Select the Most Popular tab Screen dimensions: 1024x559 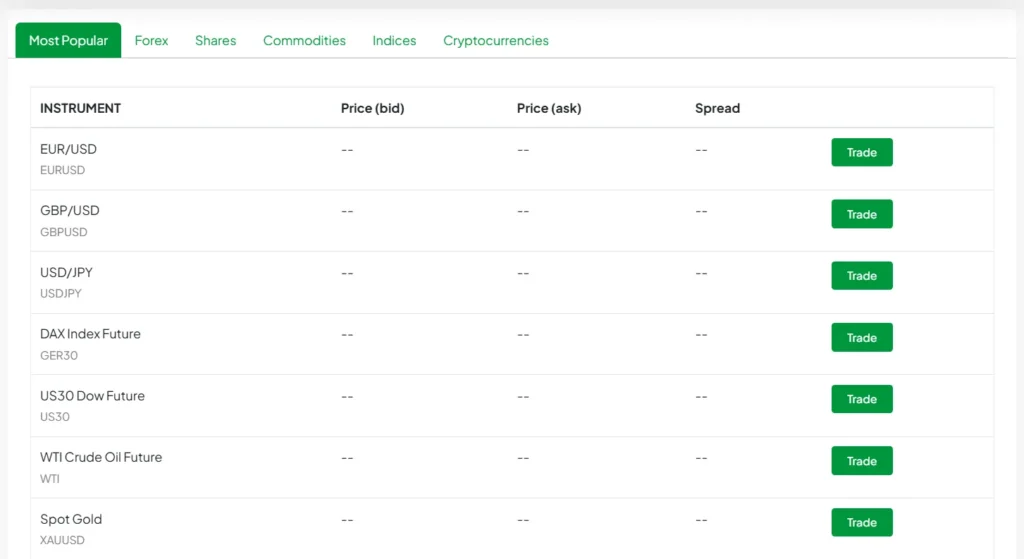click(x=68, y=41)
